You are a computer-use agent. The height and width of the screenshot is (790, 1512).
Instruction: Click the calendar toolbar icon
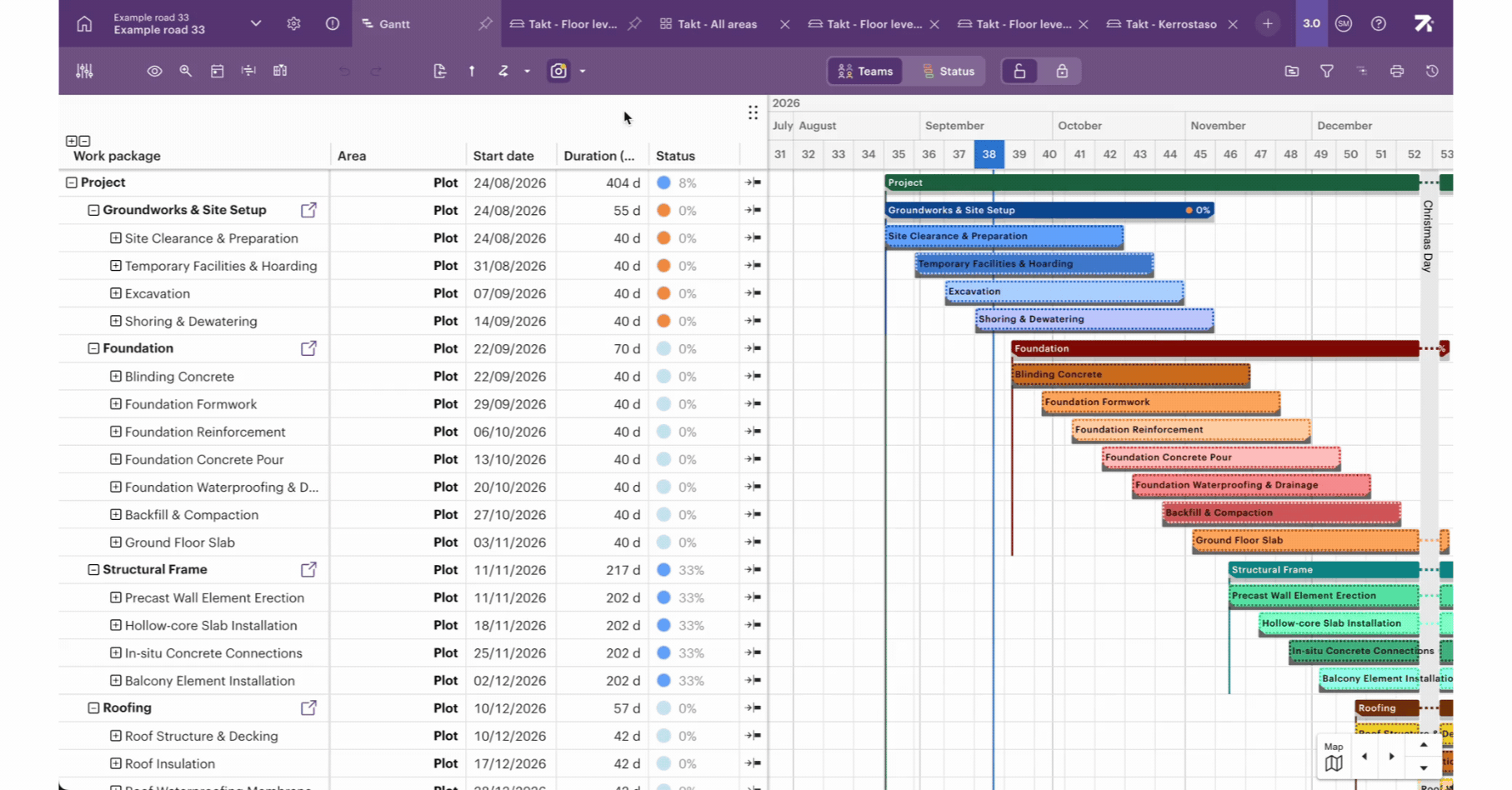[x=217, y=71]
